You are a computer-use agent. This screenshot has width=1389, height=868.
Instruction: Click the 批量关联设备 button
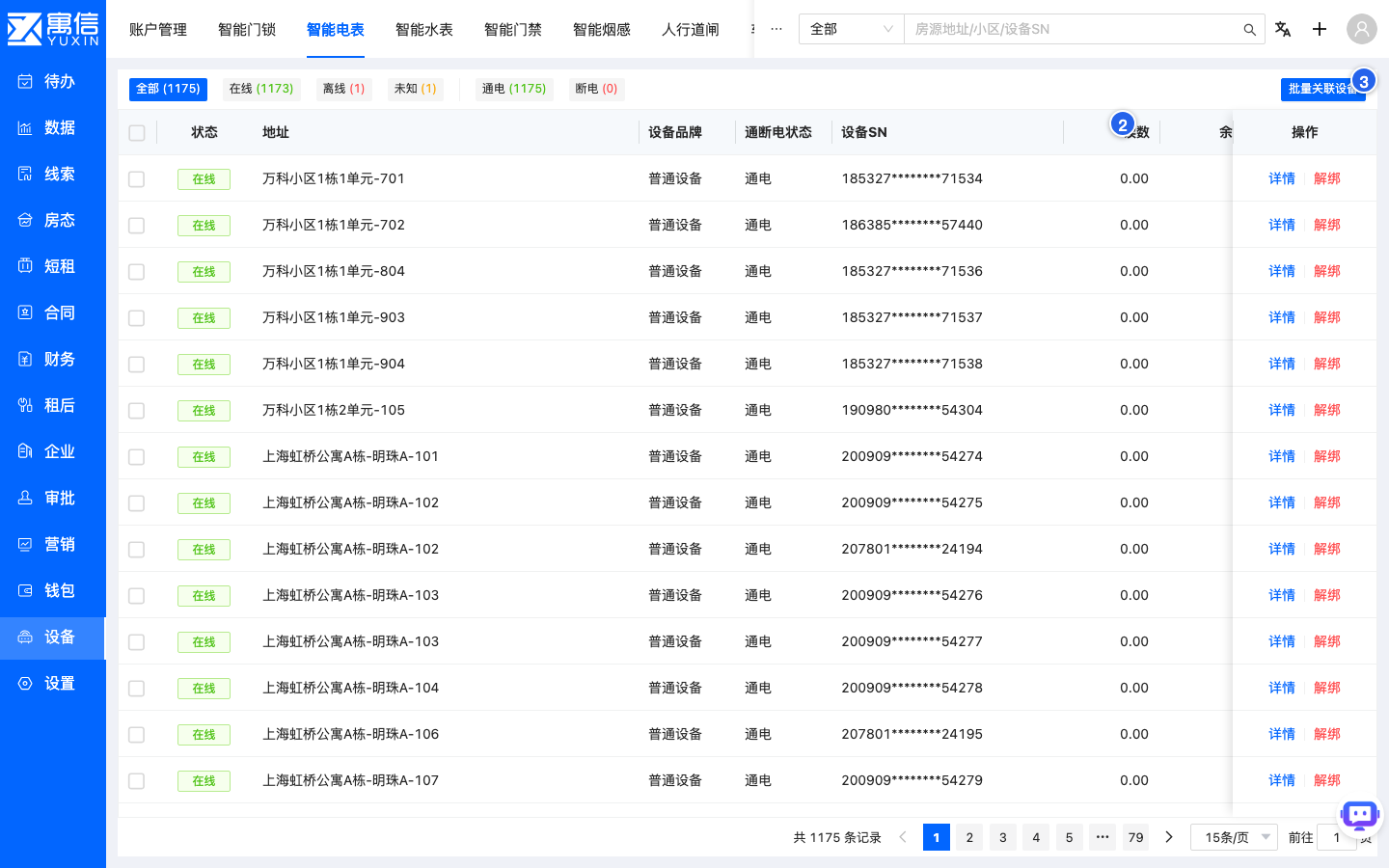pyautogui.click(x=1322, y=89)
